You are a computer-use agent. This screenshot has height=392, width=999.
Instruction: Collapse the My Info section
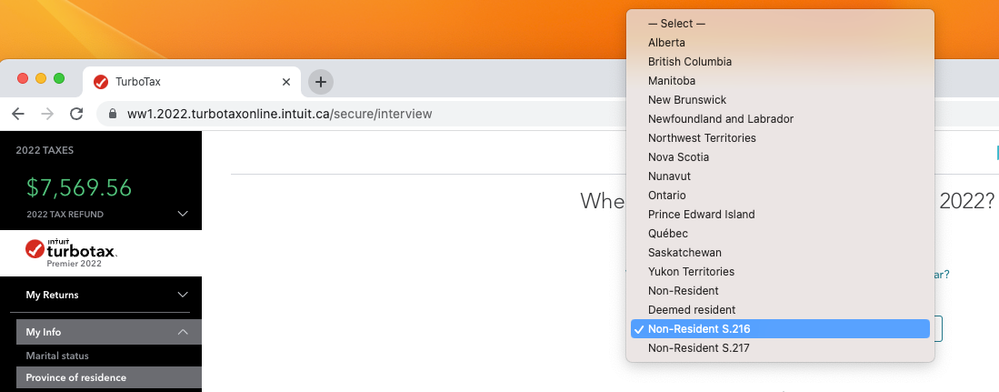coord(109,332)
